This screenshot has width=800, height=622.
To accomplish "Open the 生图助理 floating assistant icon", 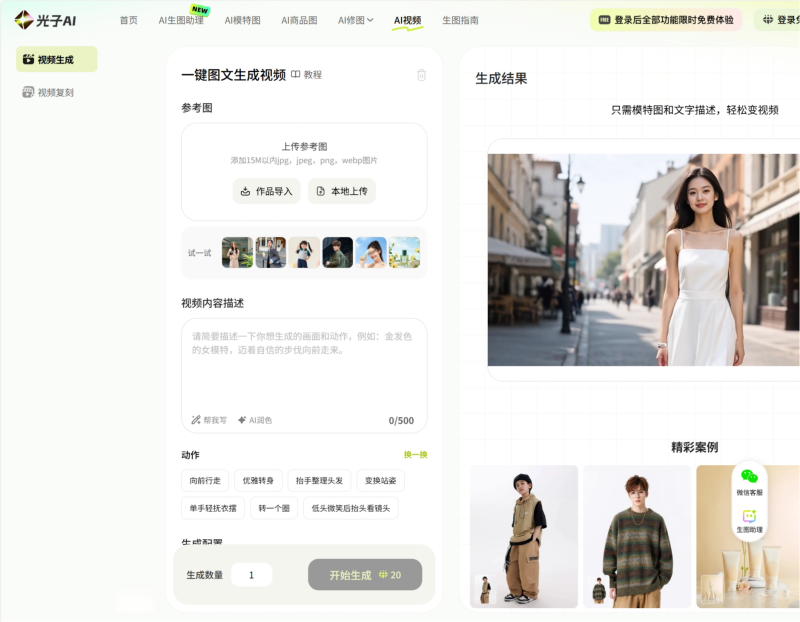I will 749,516.
